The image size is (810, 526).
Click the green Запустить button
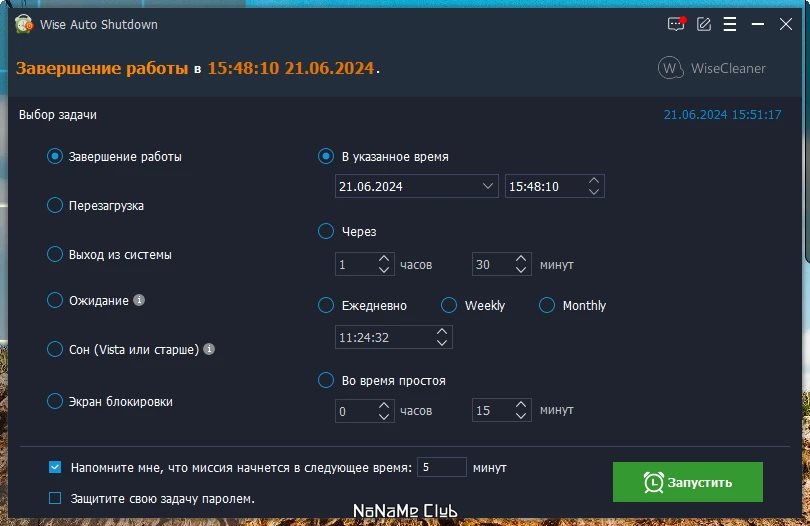point(688,482)
